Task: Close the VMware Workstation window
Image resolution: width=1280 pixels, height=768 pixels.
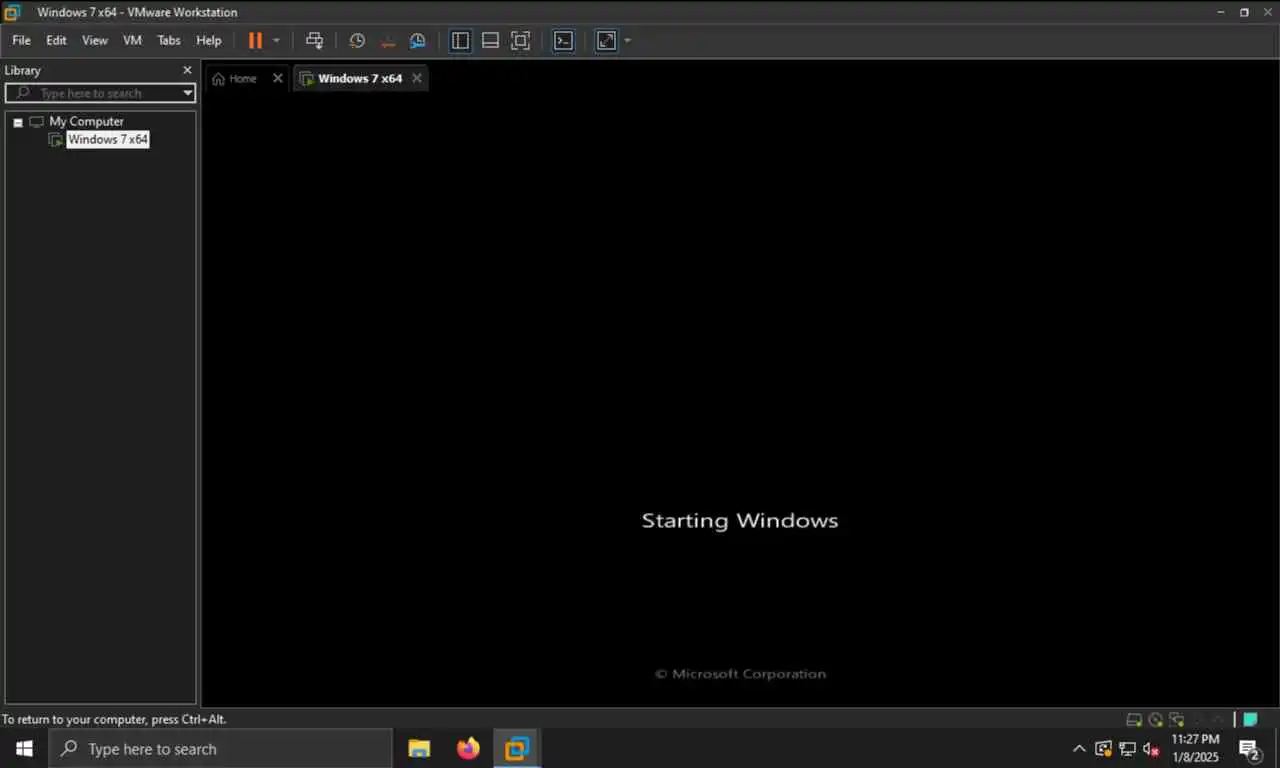Action: click(x=1267, y=12)
